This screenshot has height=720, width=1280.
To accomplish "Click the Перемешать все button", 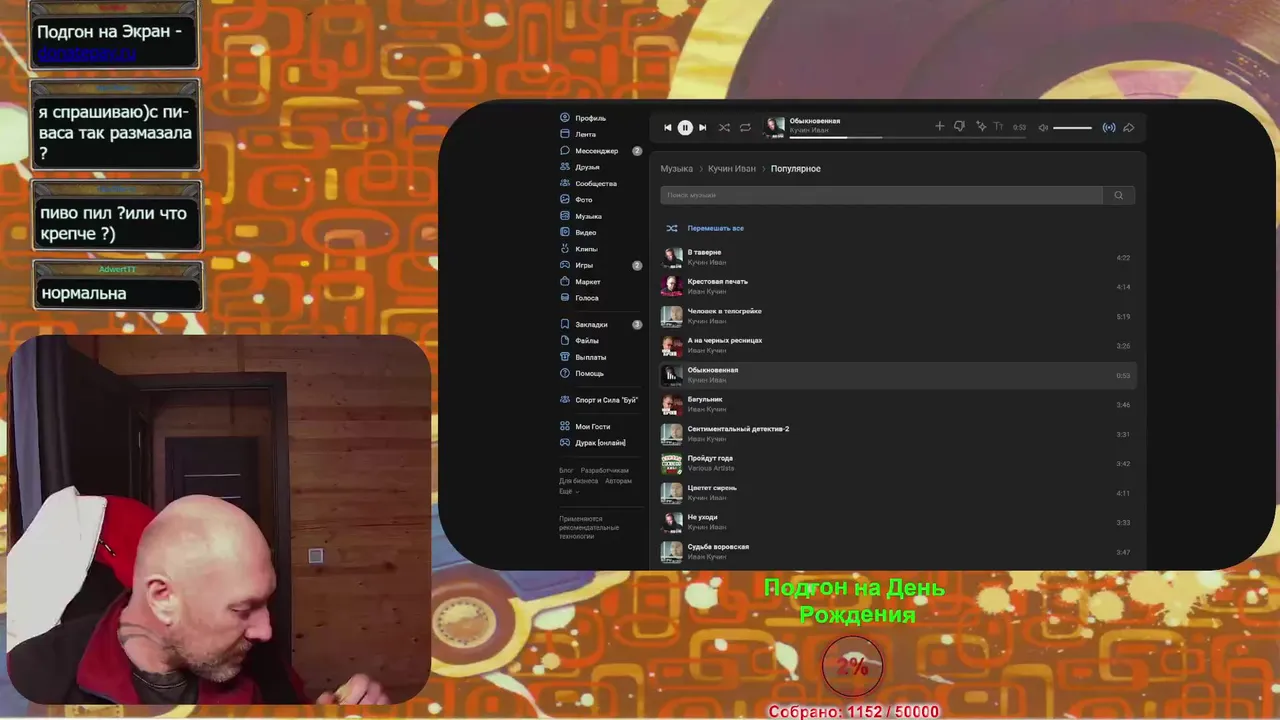I will tap(705, 228).
